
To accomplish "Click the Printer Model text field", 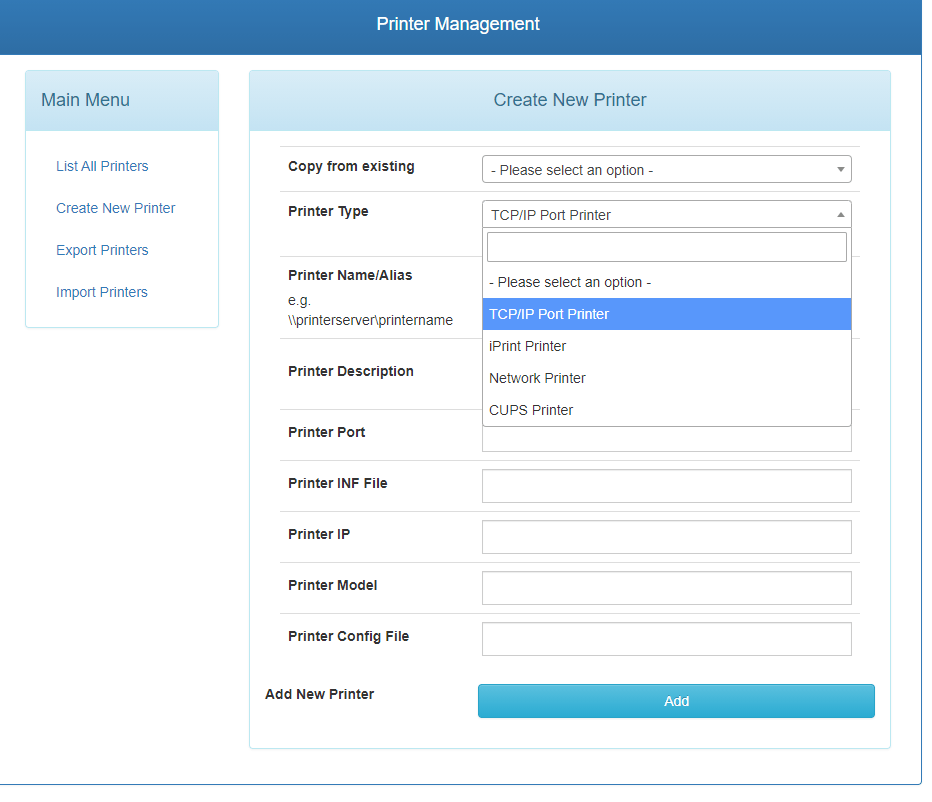I will (x=667, y=588).
